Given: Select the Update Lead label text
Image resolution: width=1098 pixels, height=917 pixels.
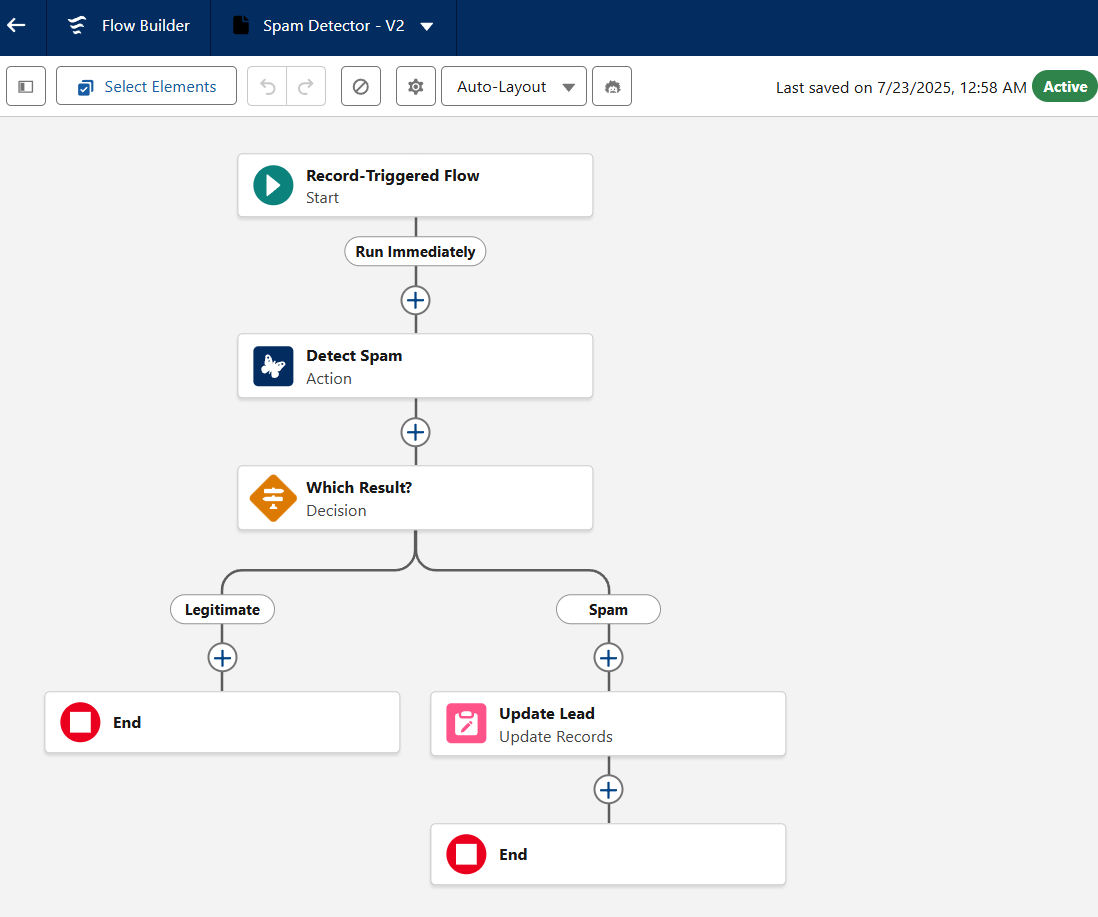Looking at the screenshot, I should click(x=547, y=713).
